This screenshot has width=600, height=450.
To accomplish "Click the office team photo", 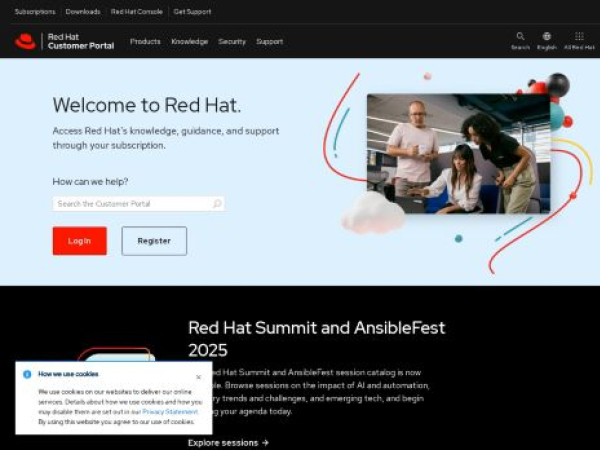I will click(458, 153).
